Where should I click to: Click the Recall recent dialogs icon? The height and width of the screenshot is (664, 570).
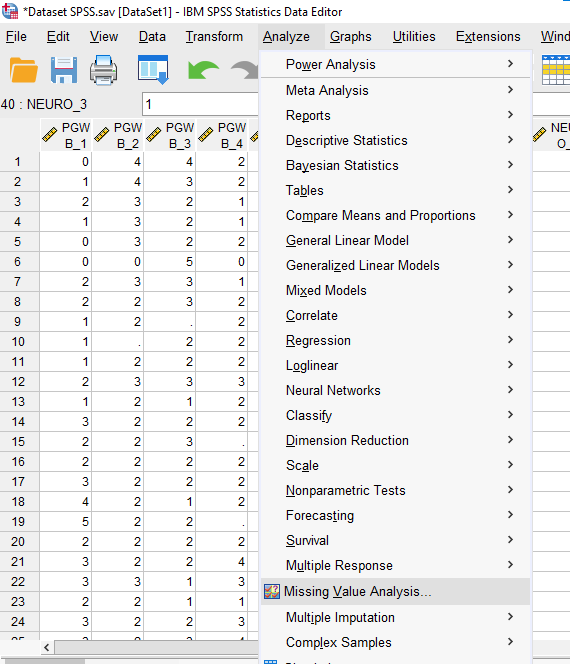[153, 69]
